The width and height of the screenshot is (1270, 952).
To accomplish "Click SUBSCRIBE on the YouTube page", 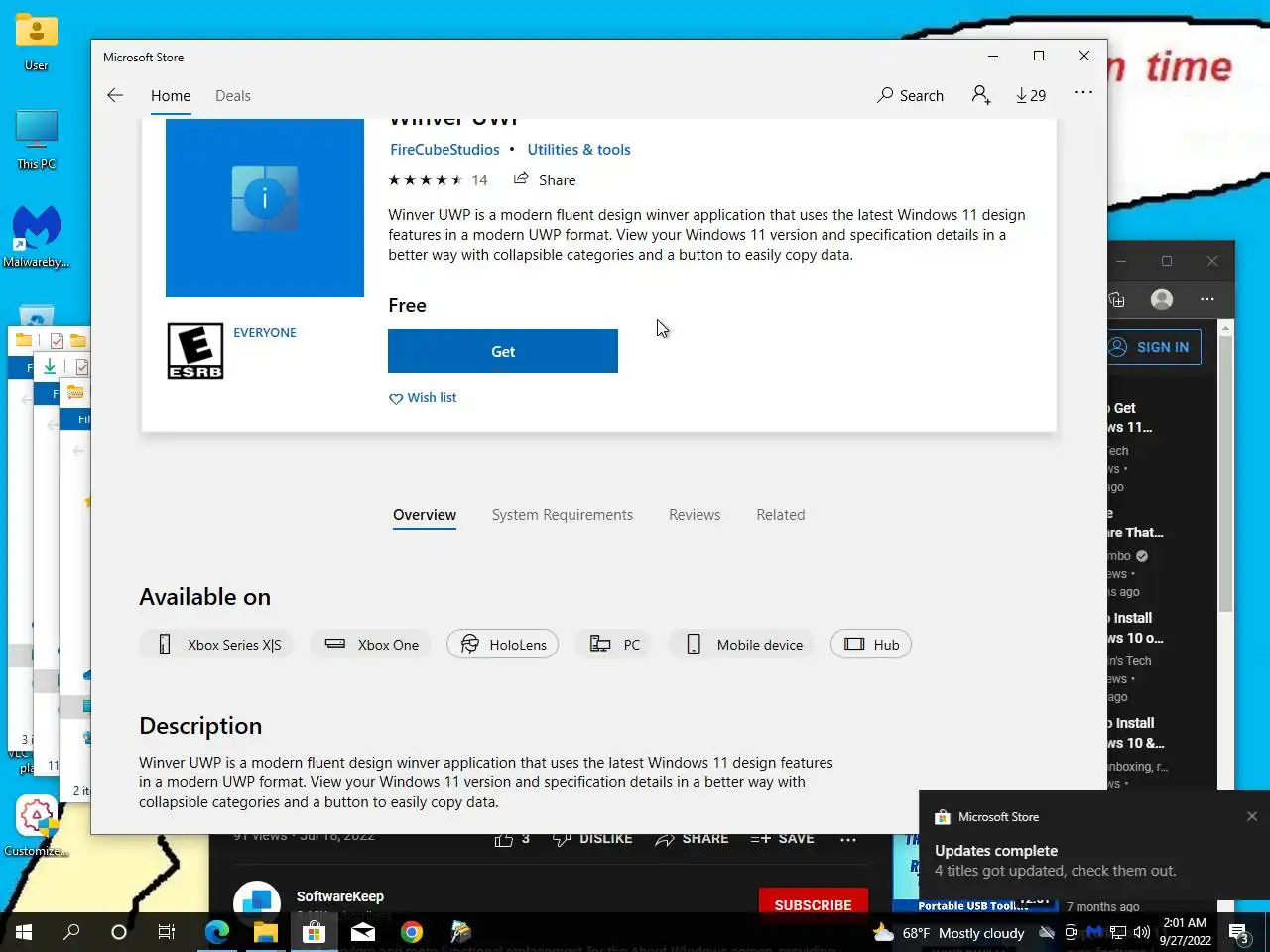I will tap(813, 904).
